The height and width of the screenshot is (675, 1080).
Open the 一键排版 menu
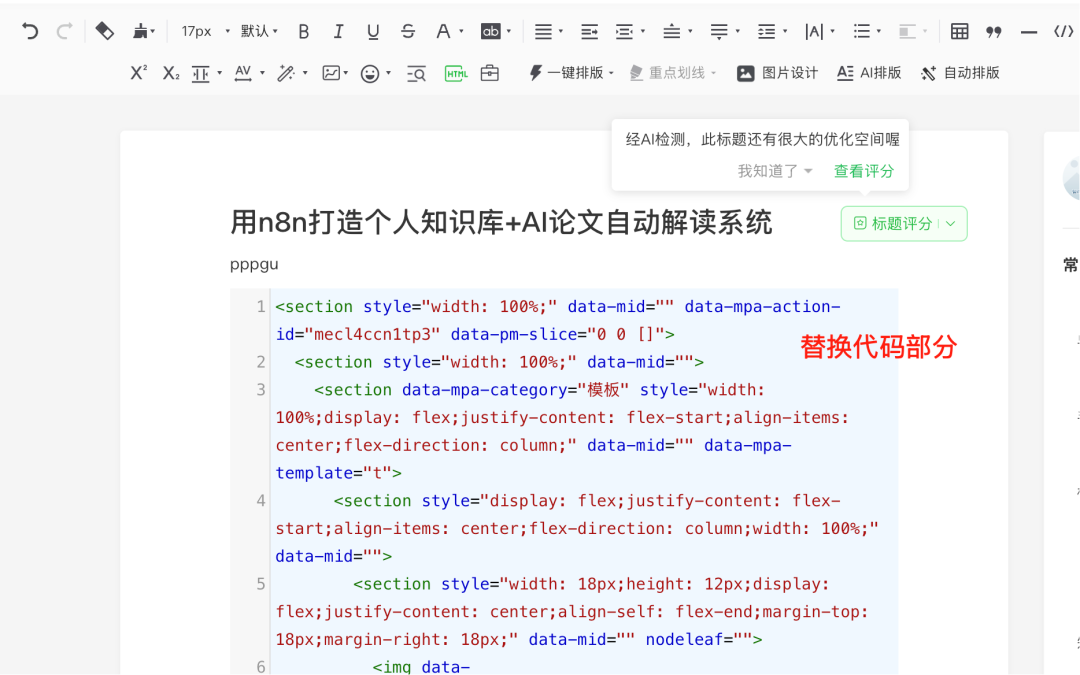pyautogui.click(x=571, y=72)
